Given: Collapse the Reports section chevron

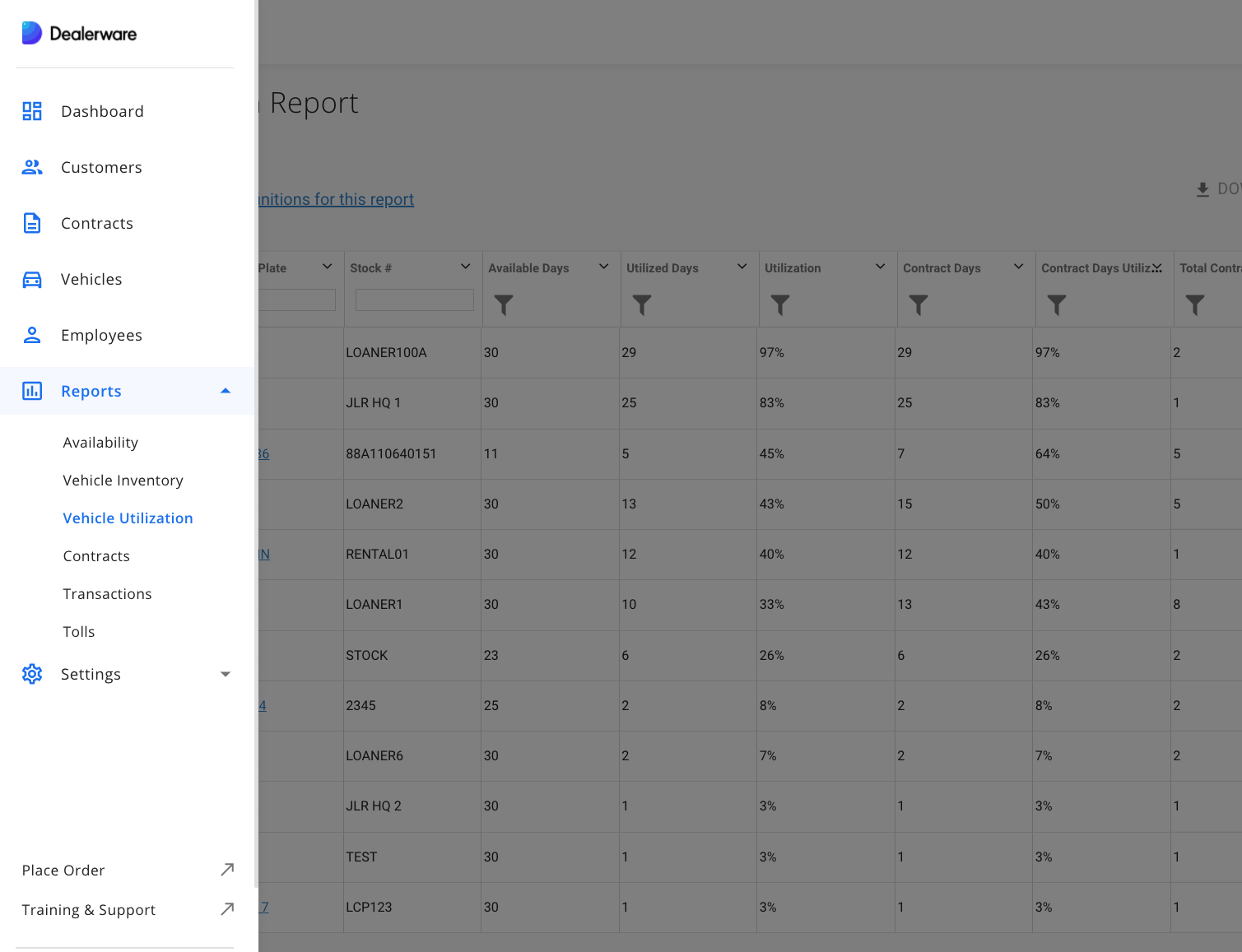Looking at the screenshot, I should click(x=226, y=391).
